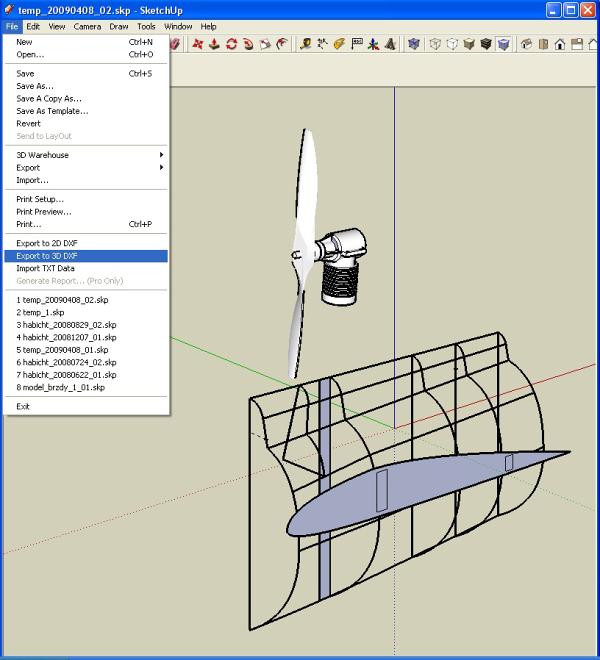The width and height of the screenshot is (600, 660).
Task: Expand the 3D Warehouse submenu arrow
Action: click(161, 155)
